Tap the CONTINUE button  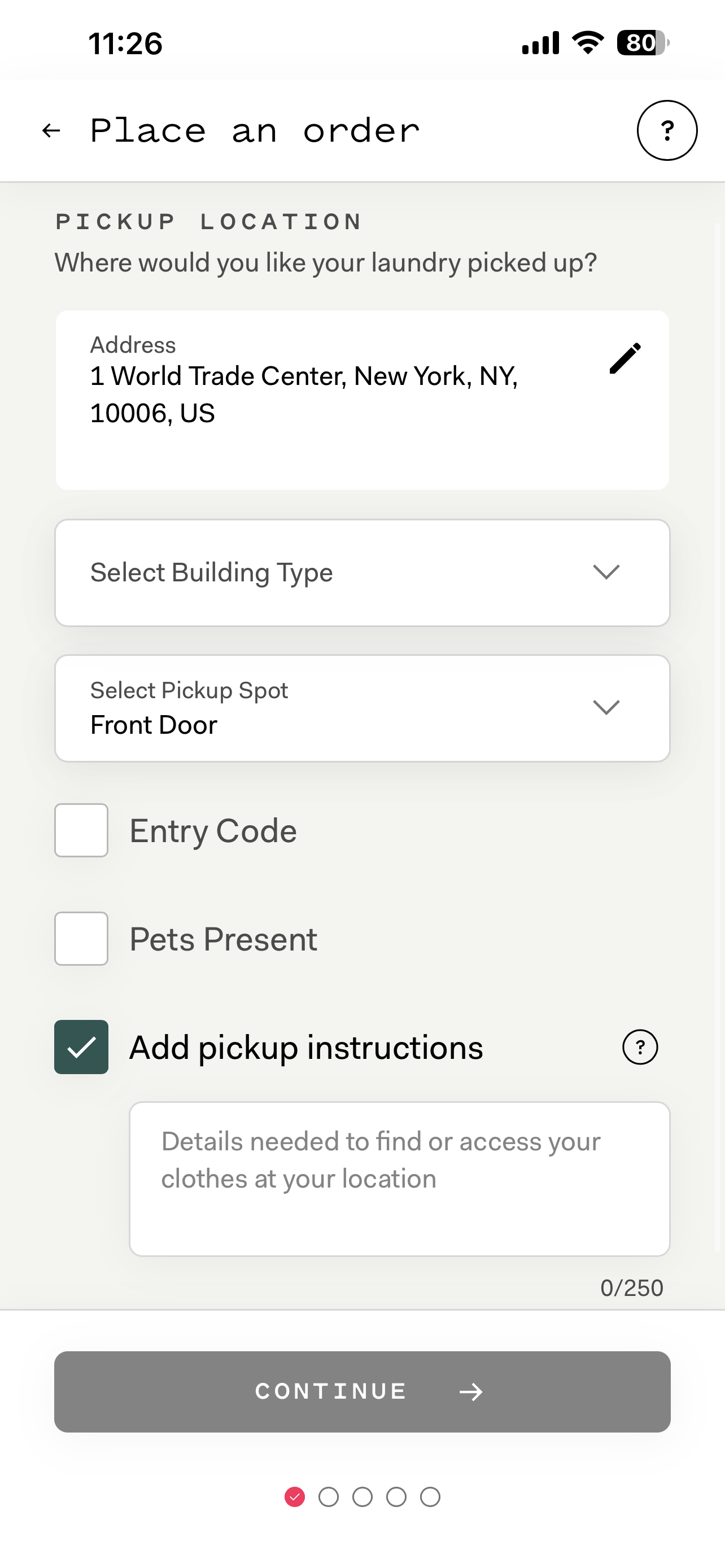pyautogui.click(x=362, y=1391)
